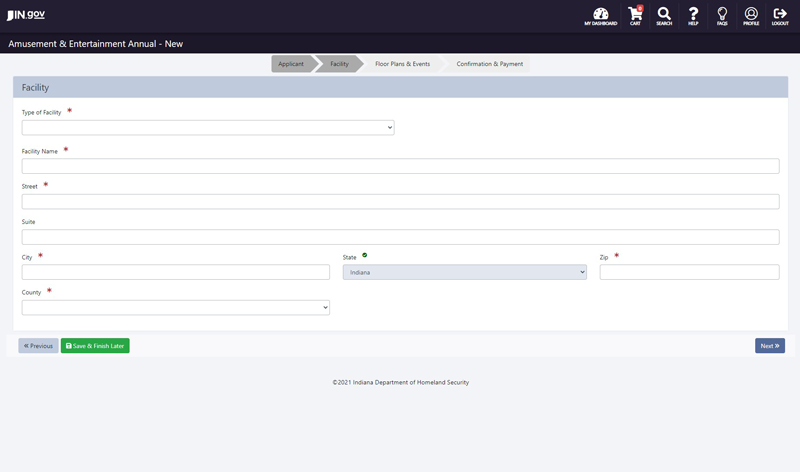Expand the Type of Facility dropdown
This screenshot has height=472, width=800.
pyautogui.click(x=208, y=128)
